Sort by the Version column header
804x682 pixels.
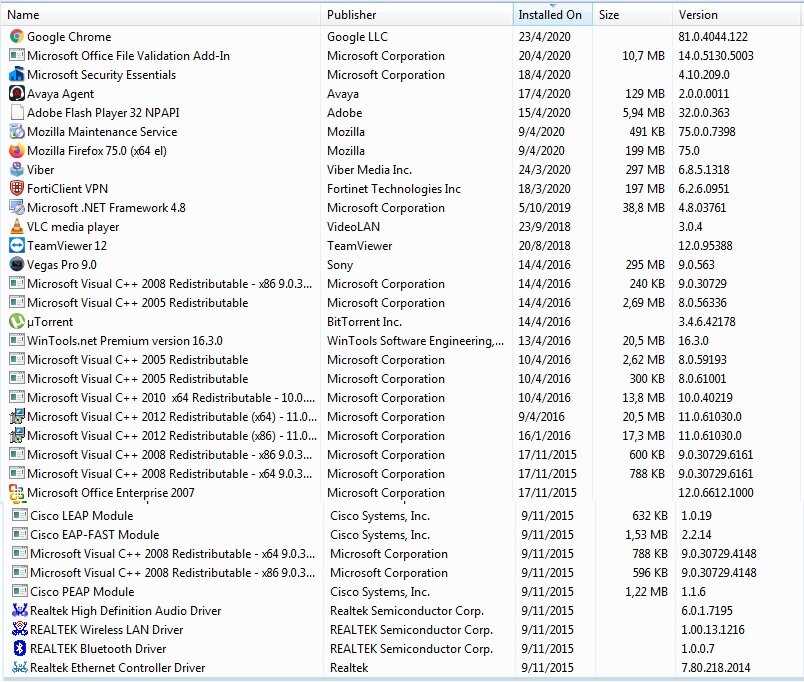[x=737, y=15]
